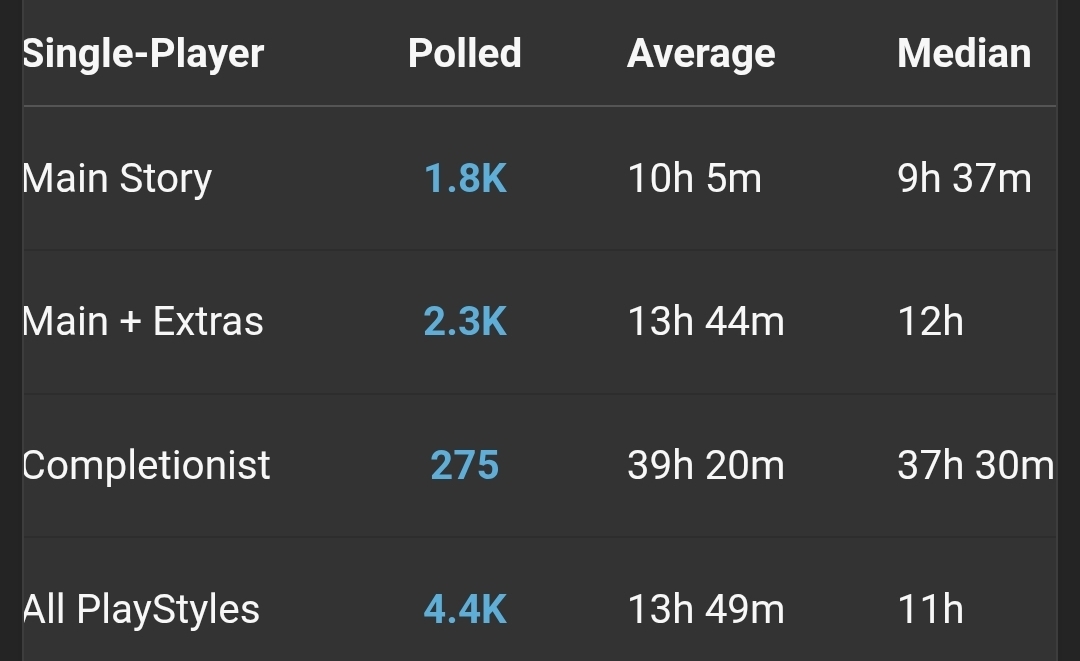Select the All PlayStyles row label
1080x661 pixels.
pos(141,610)
